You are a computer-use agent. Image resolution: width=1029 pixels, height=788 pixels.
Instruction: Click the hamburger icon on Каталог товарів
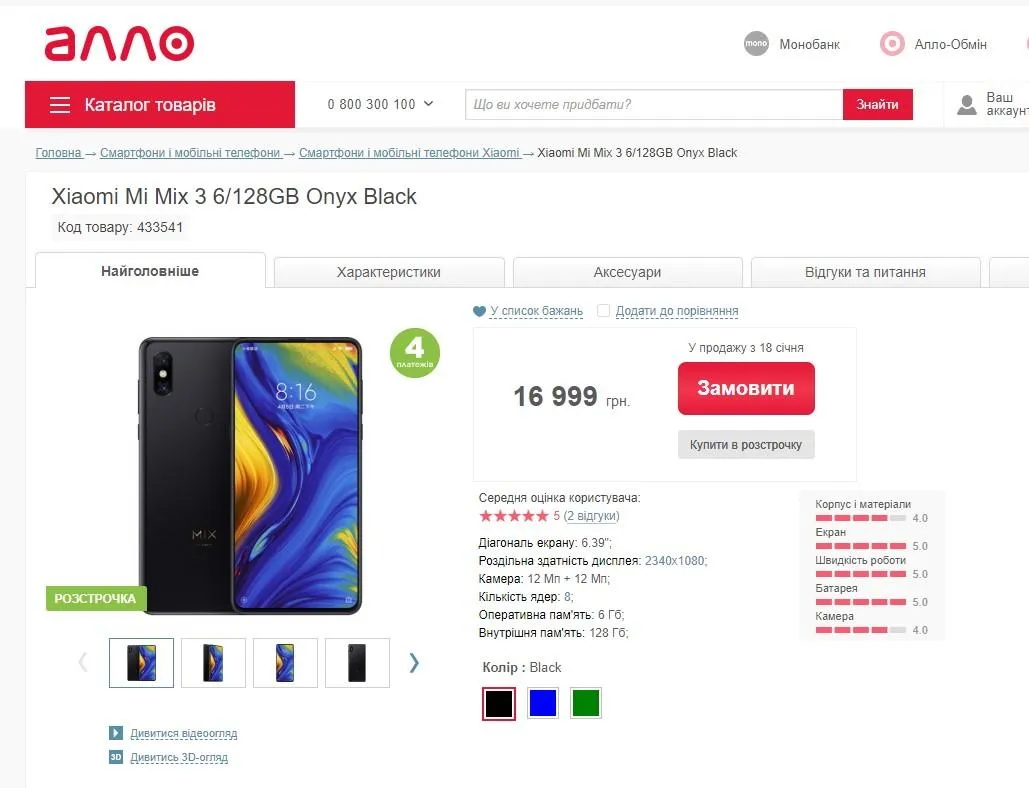(60, 104)
